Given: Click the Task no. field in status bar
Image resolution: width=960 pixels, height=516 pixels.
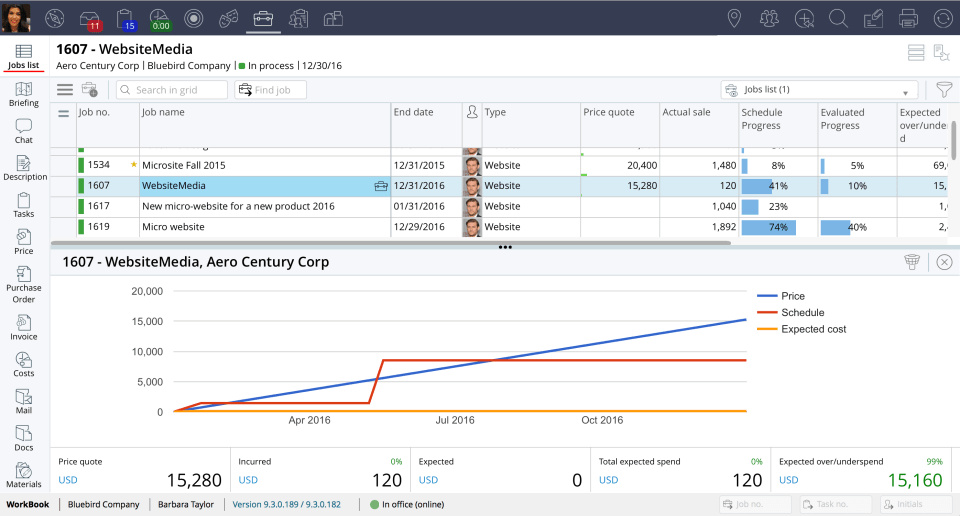Looking at the screenshot, I should click(836, 504).
